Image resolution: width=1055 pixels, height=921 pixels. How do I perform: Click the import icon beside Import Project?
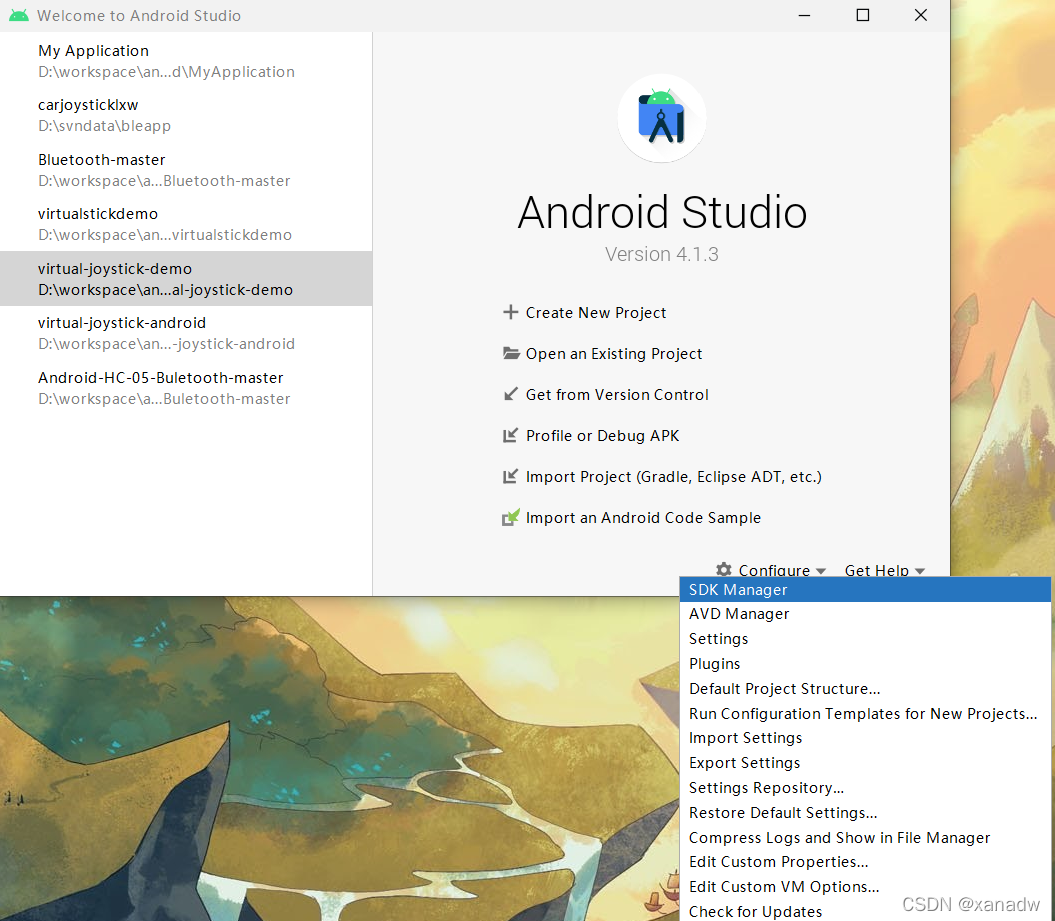(511, 476)
